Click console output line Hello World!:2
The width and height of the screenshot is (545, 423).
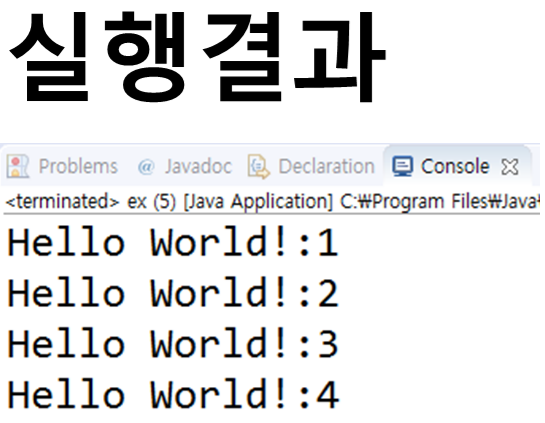(x=173, y=293)
